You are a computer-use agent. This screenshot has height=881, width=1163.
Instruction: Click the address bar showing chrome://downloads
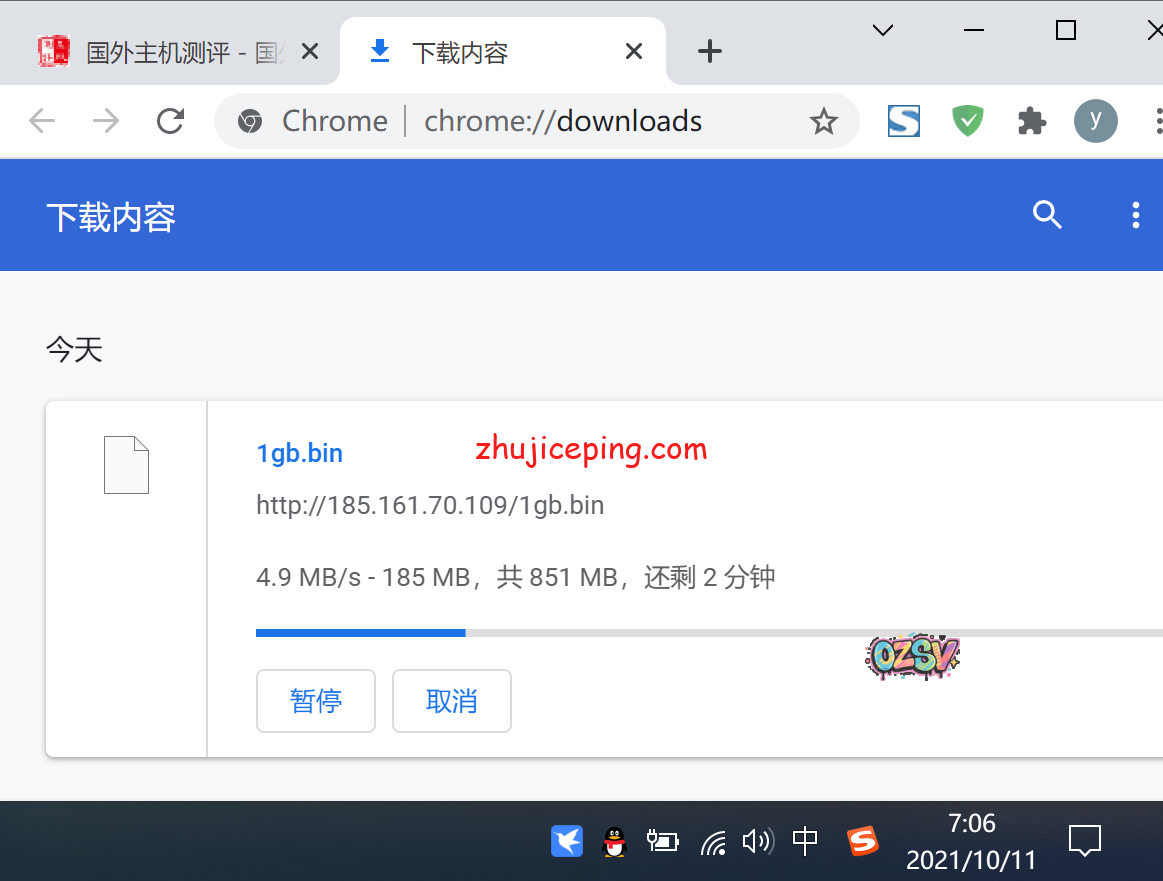point(562,121)
